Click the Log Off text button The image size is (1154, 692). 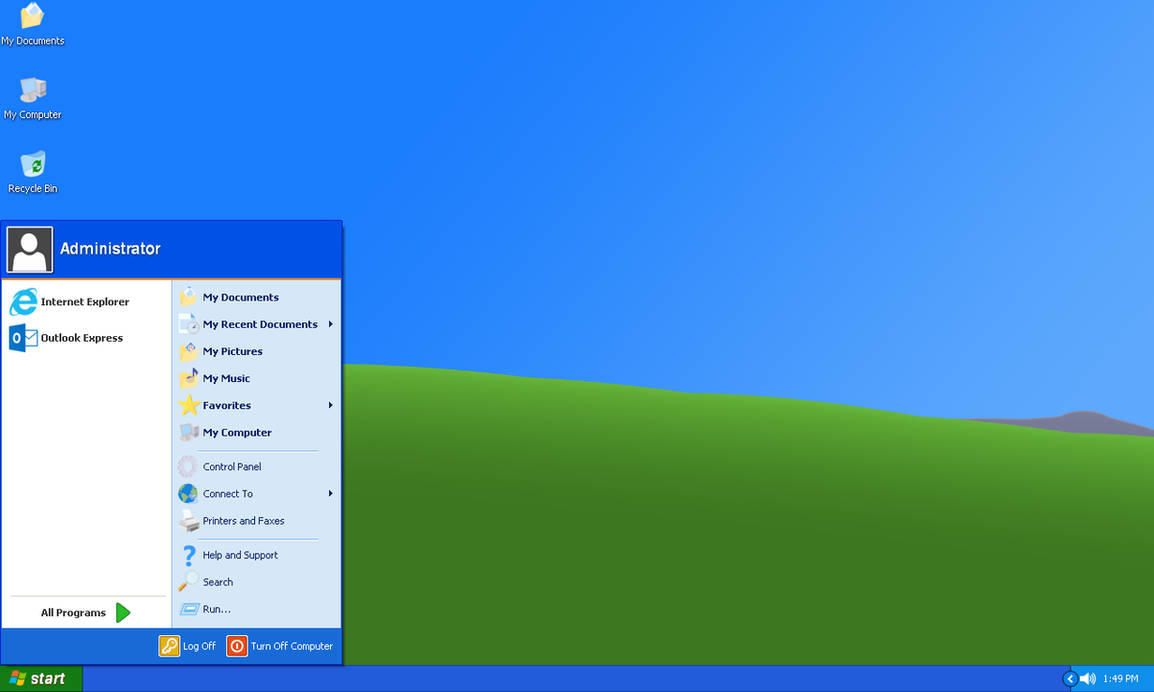pos(199,646)
